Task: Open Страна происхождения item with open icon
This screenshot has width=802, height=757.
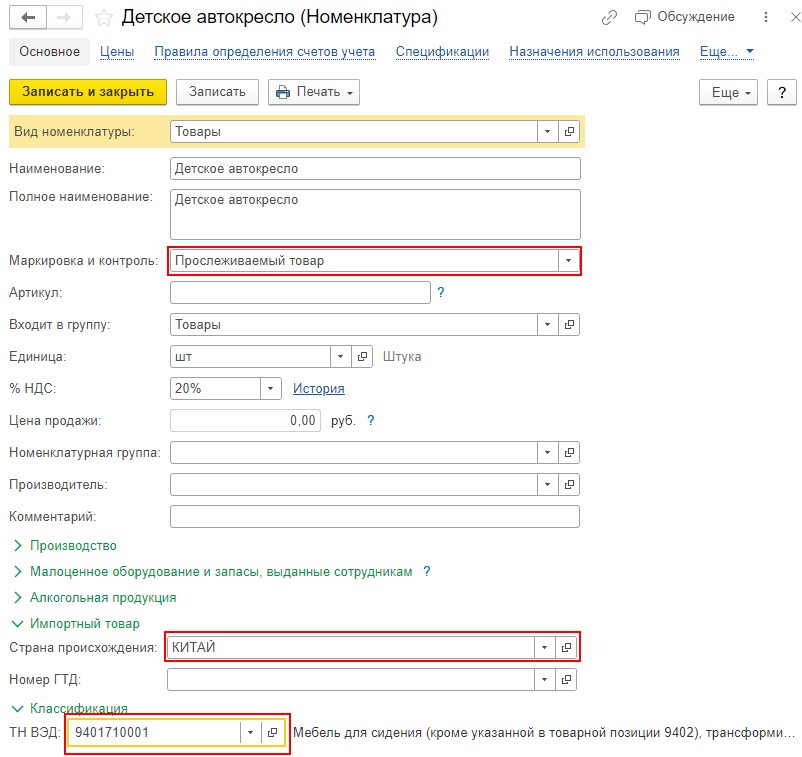Action: coord(566,648)
